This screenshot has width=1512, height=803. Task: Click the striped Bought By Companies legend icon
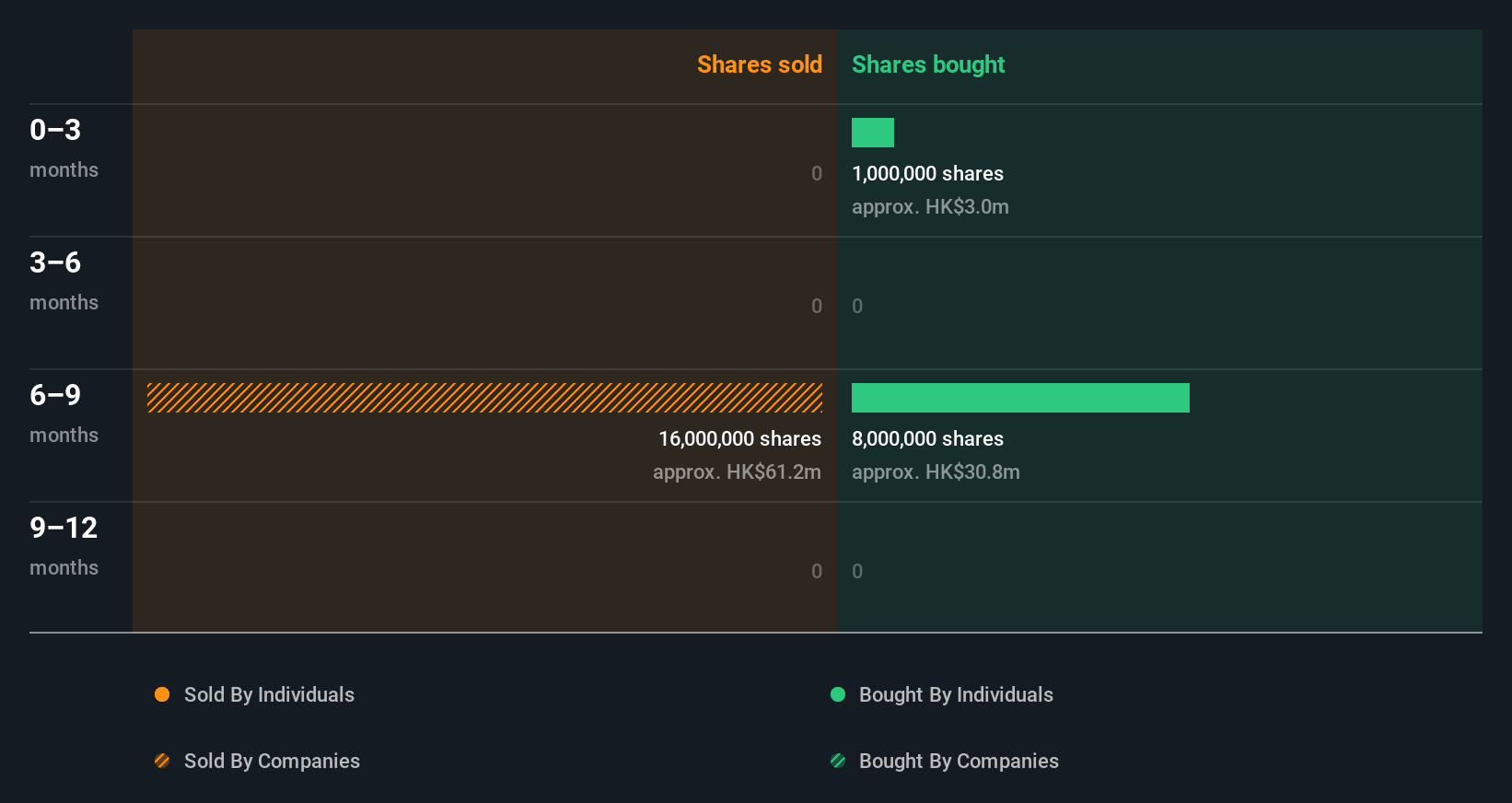(x=838, y=761)
